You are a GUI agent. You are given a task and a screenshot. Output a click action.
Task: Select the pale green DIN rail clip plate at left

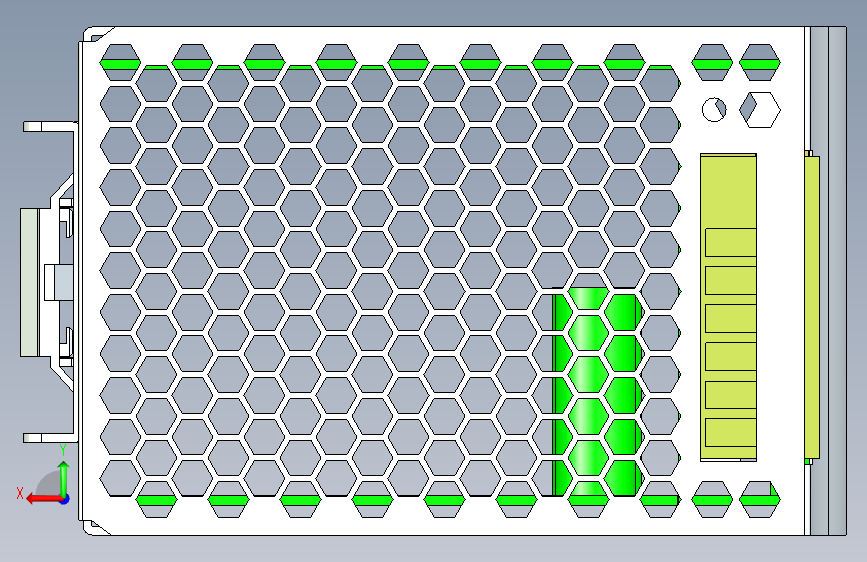pyautogui.click(x=29, y=282)
